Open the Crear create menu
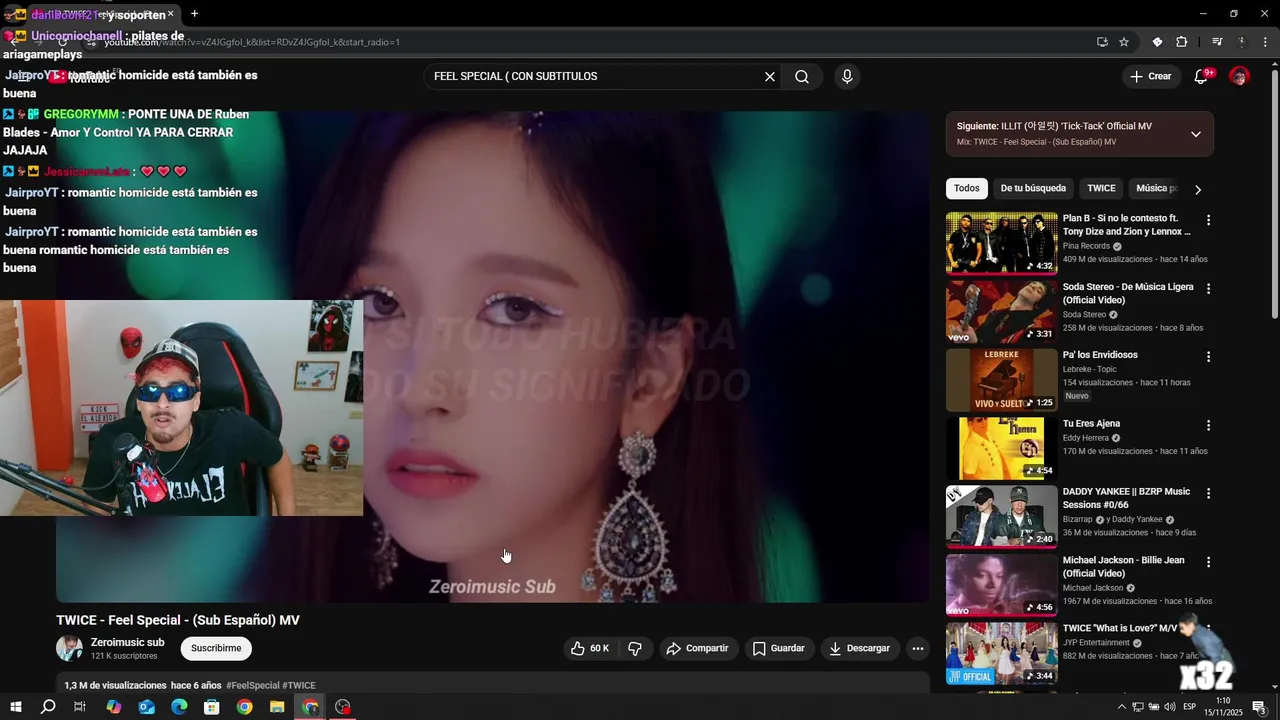 [x=1150, y=77]
